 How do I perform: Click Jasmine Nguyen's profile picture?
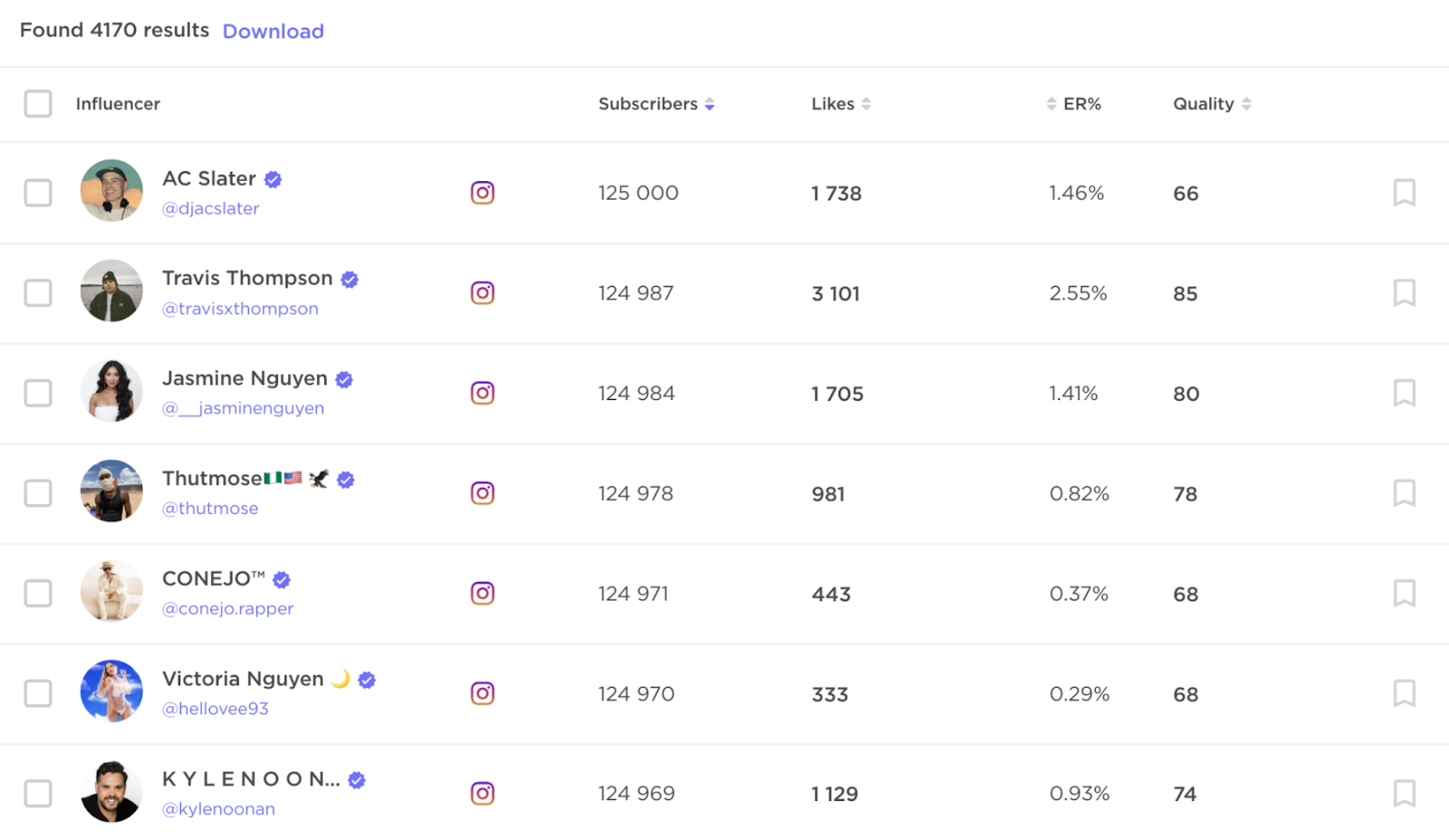[111, 391]
